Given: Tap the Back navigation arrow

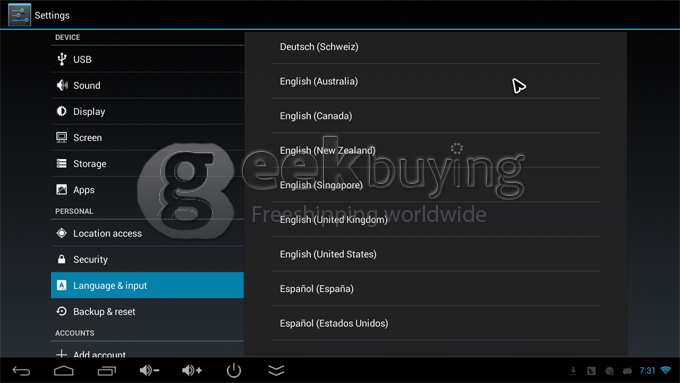Looking at the screenshot, I should coord(21,371).
